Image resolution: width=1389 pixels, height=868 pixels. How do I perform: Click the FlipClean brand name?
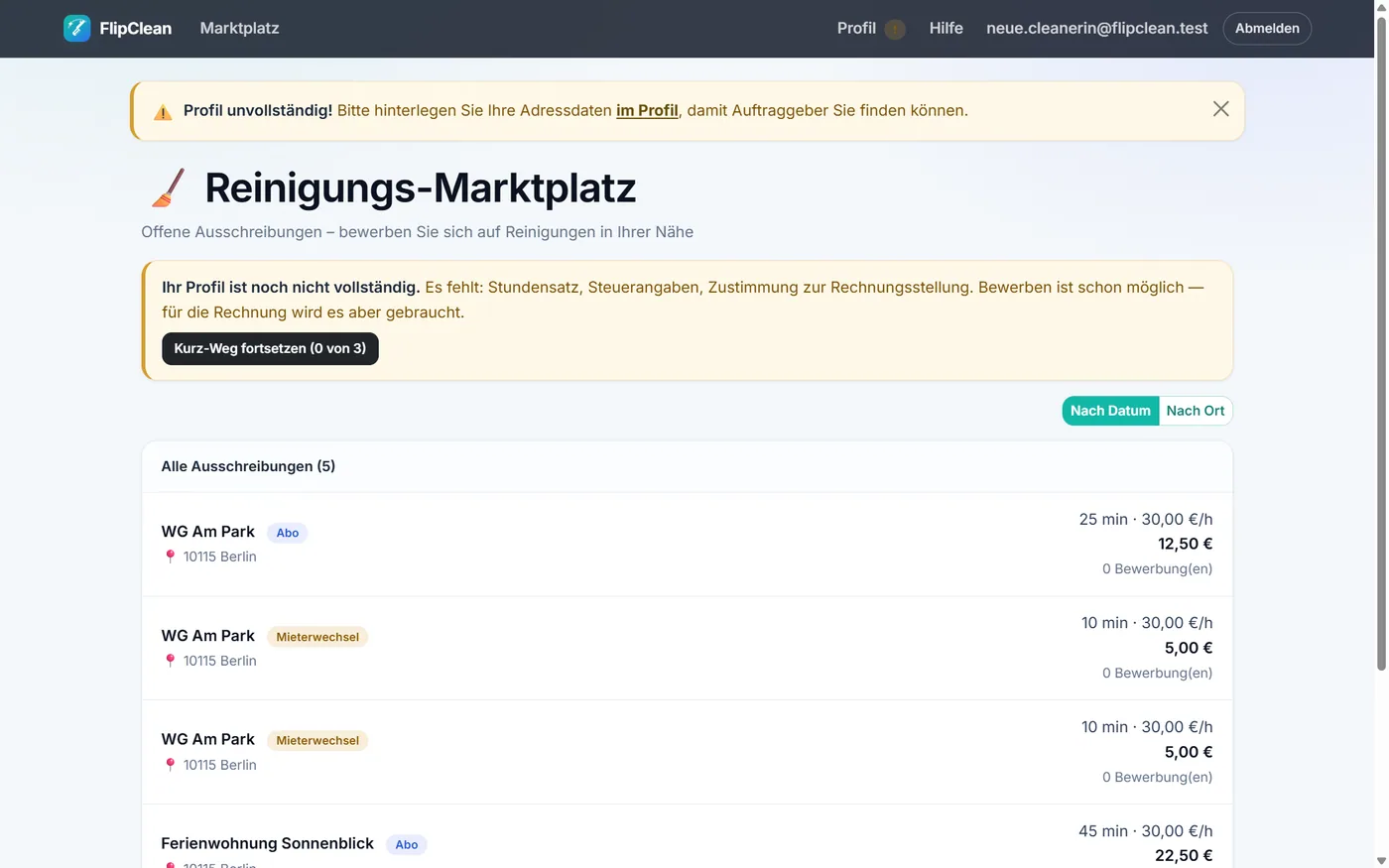(x=135, y=28)
